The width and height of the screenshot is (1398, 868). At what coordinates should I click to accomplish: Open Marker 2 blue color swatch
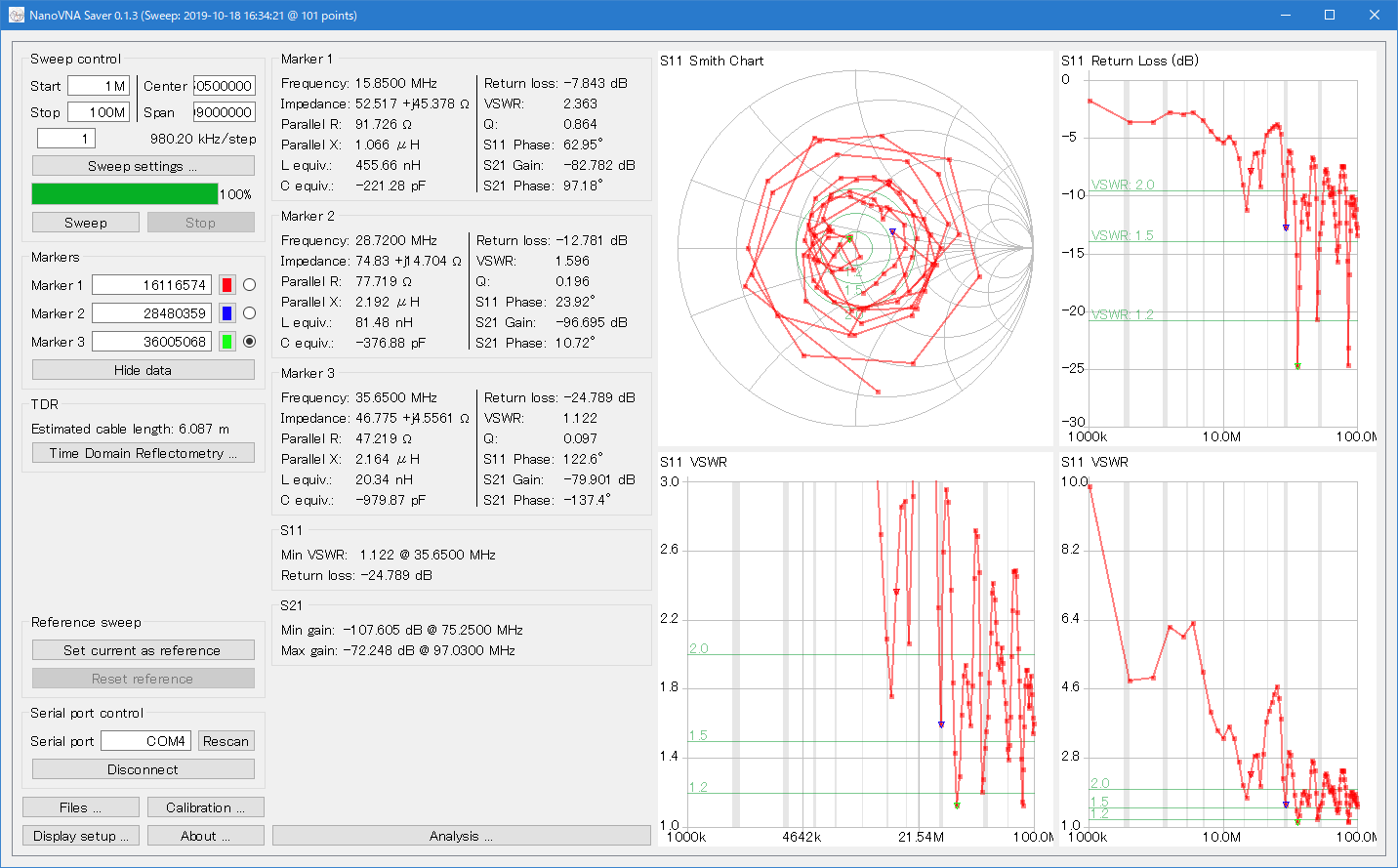[226, 313]
